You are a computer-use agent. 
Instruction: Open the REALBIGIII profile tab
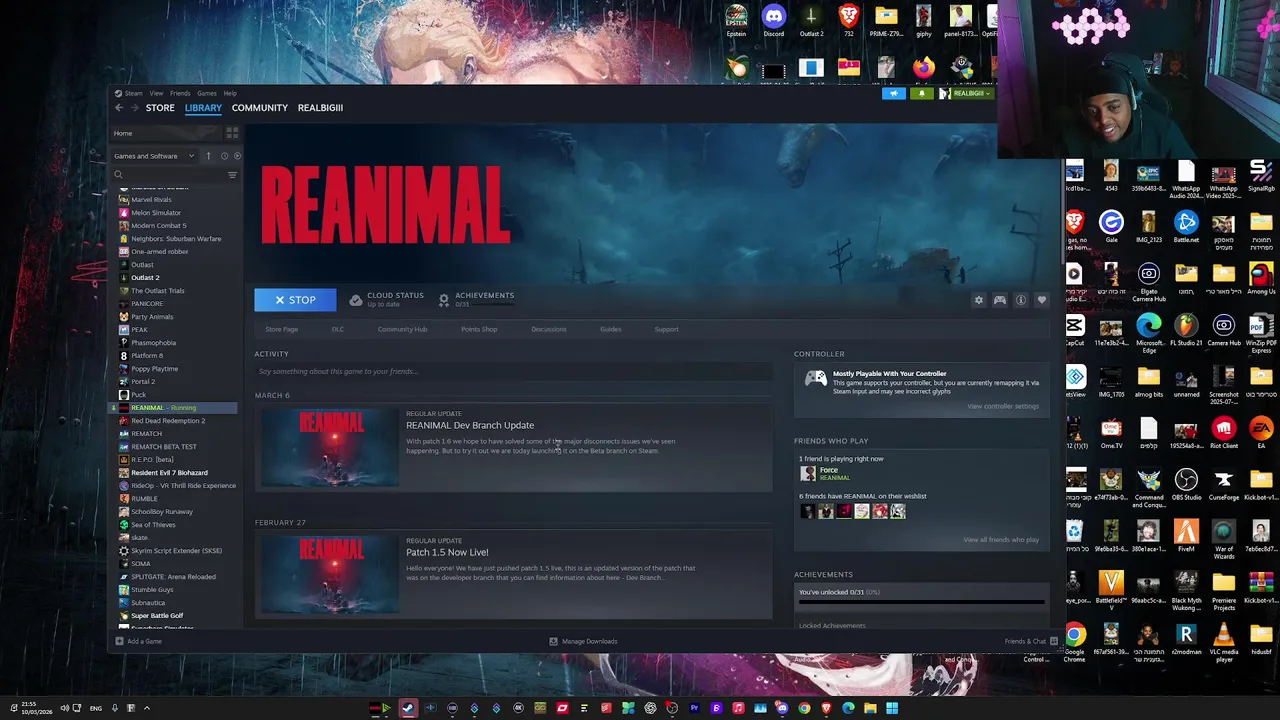[320, 108]
